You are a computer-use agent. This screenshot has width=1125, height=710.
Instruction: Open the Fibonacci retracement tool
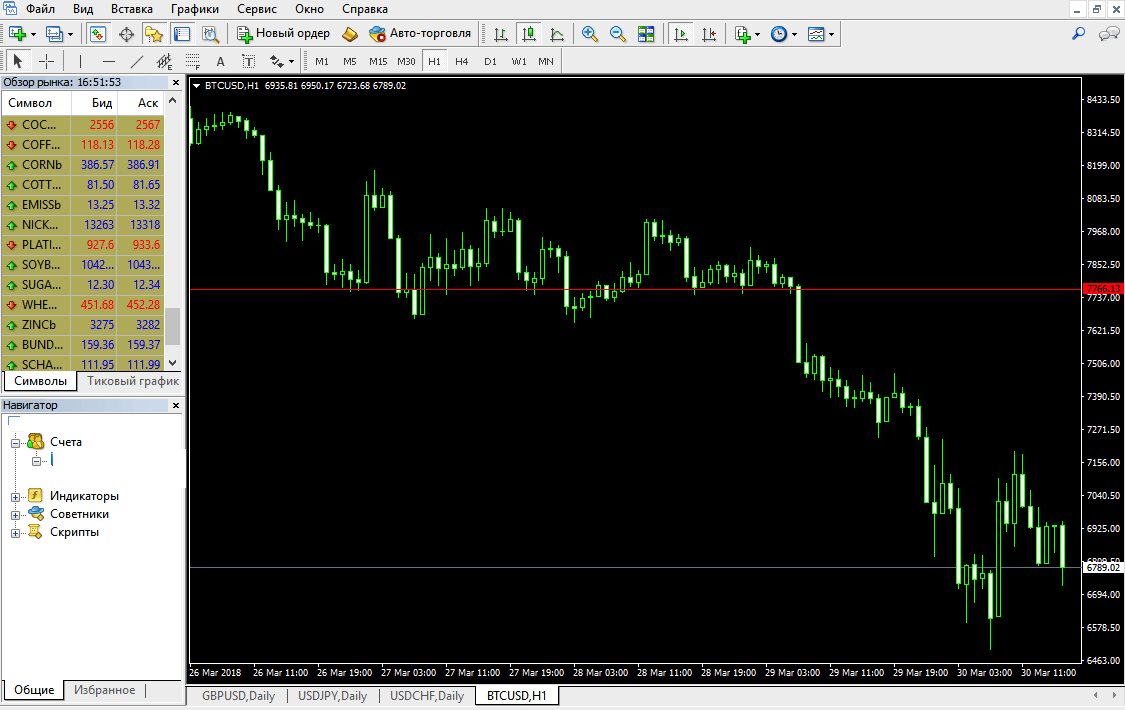tap(193, 61)
